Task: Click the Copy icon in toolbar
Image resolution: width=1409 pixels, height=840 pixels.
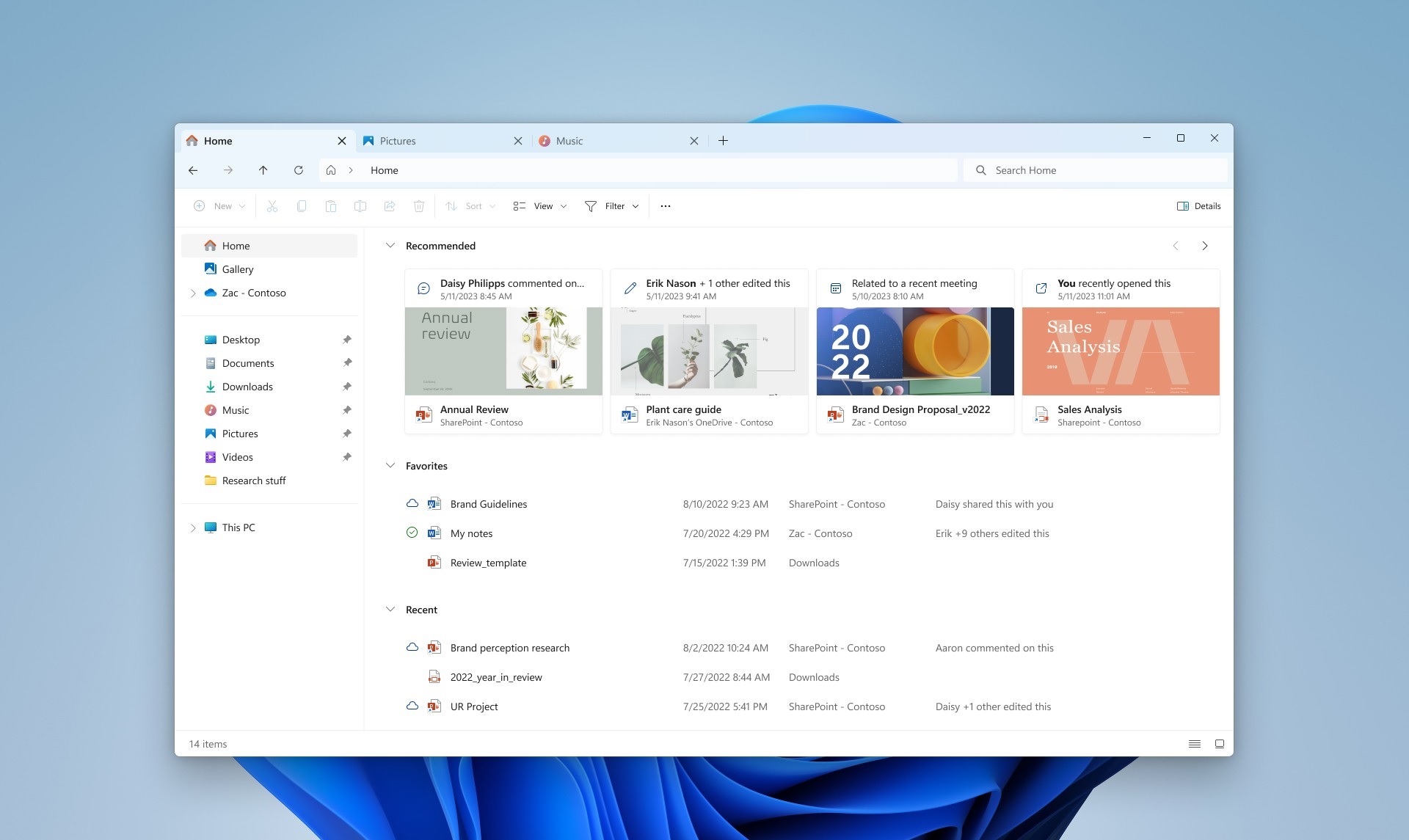Action: [300, 206]
